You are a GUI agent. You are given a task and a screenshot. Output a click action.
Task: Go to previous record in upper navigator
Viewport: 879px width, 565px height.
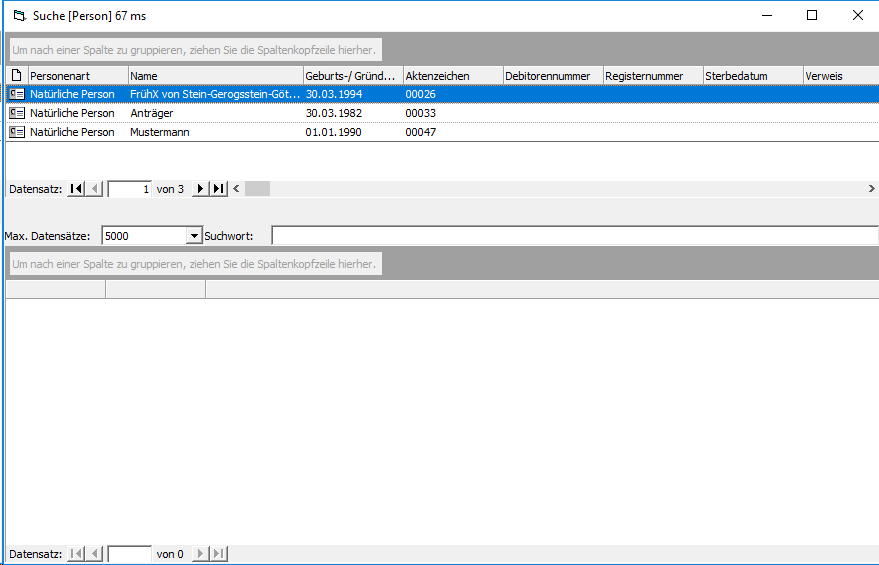tap(95, 189)
